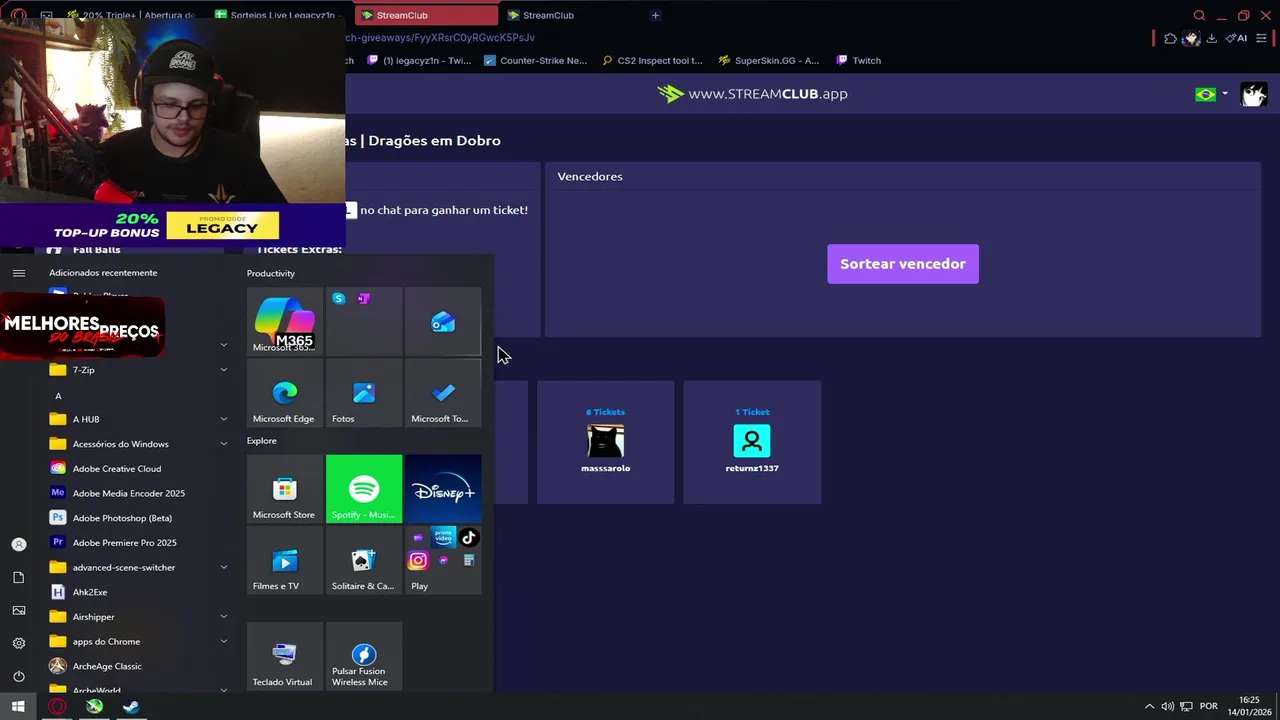
Task: Open Pictures shortcut in Start sidebar
Action: click(x=18, y=610)
